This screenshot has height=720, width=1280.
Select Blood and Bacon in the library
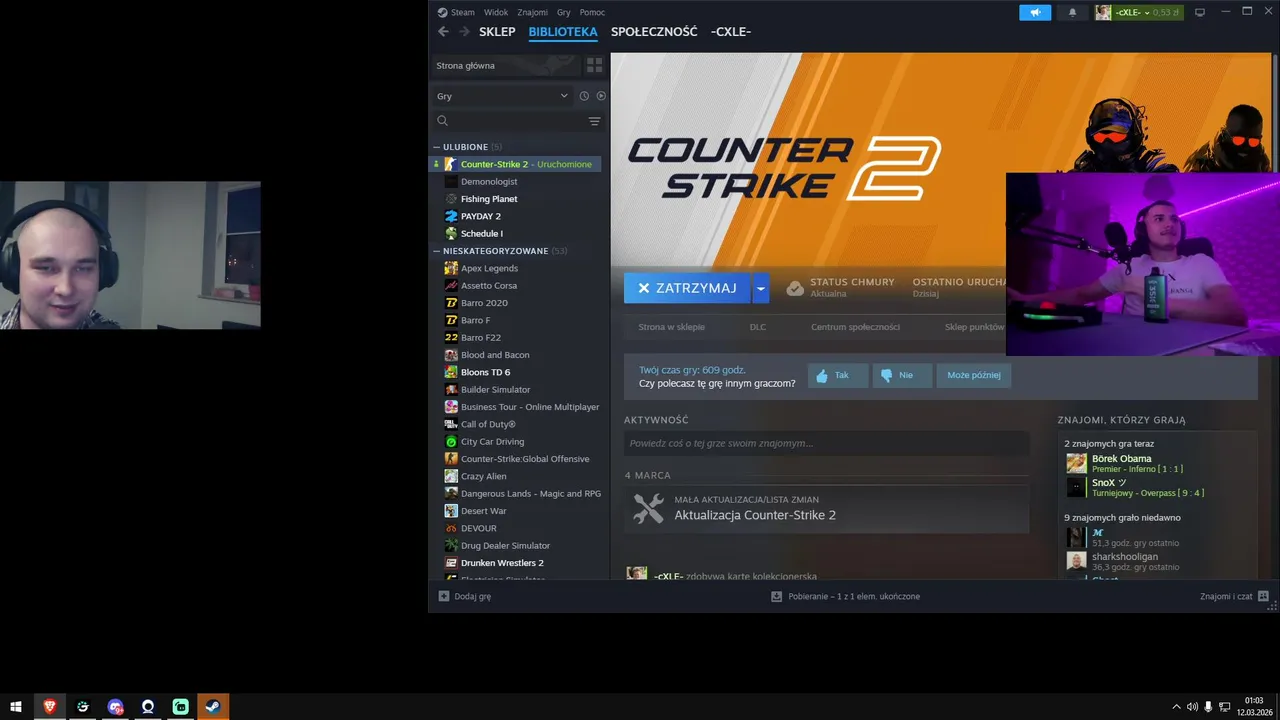(495, 355)
